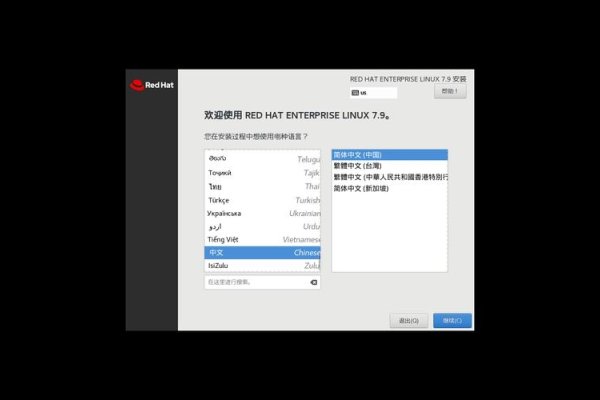Select the Telugu language row
600x400 pixels.
point(262,158)
